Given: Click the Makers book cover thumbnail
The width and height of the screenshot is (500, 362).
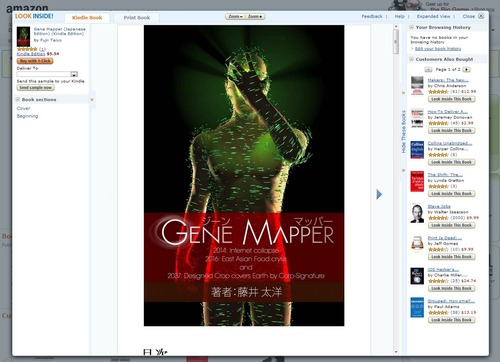Looking at the screenshot, I should coord(417,85).
